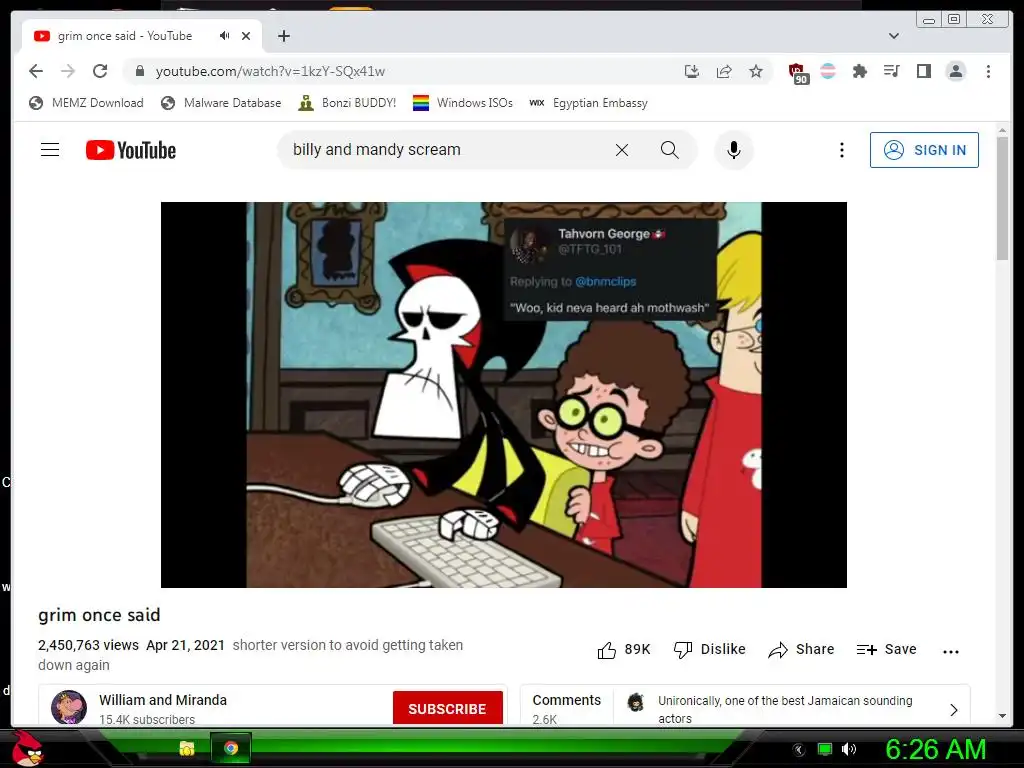The width and height of the screenshot is (1024, 768).
Task: Expand Comments with the right chevron
Action: tap(953, 709)
